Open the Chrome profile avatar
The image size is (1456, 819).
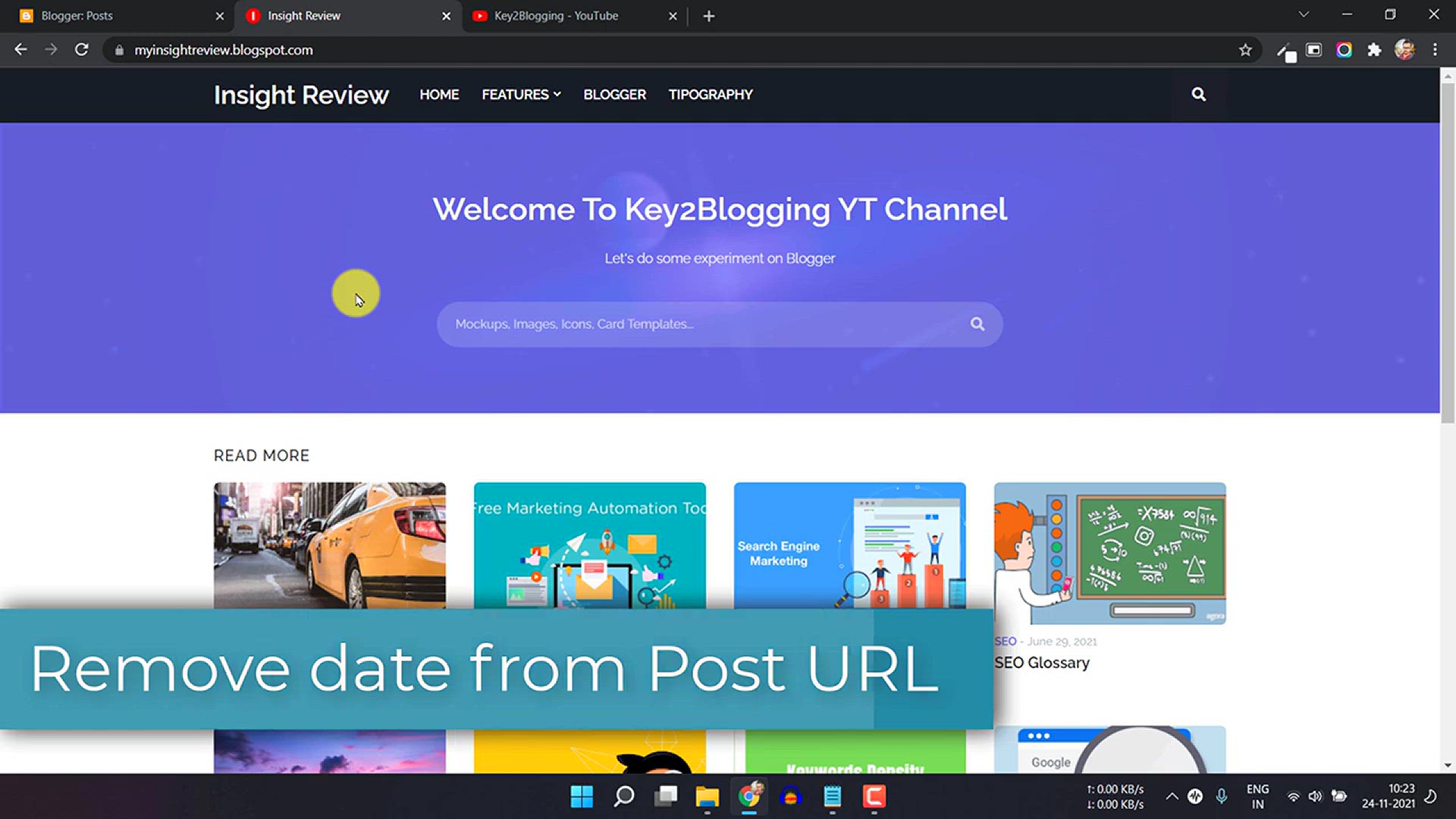point(1404,50)
